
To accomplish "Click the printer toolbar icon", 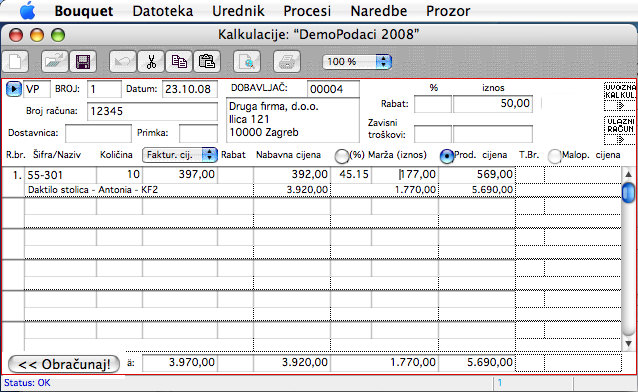I will pos(287,62).
